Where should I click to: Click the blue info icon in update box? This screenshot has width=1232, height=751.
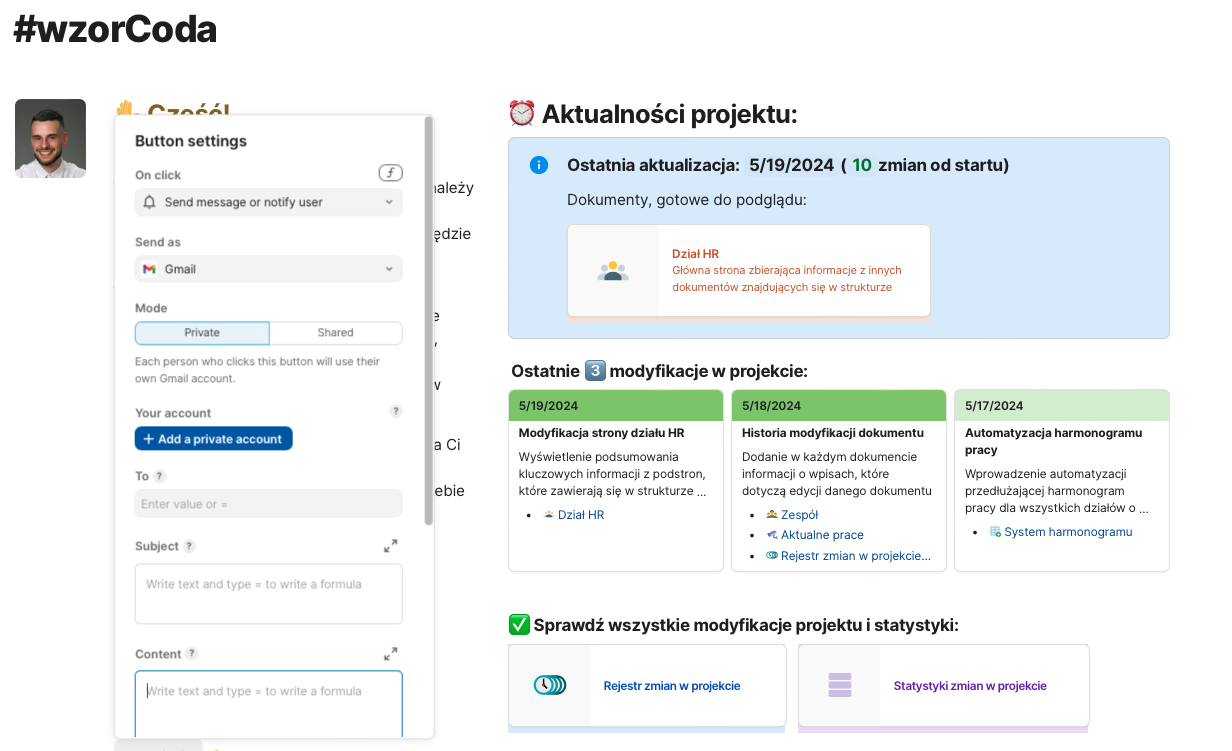(x=539, y=165)
